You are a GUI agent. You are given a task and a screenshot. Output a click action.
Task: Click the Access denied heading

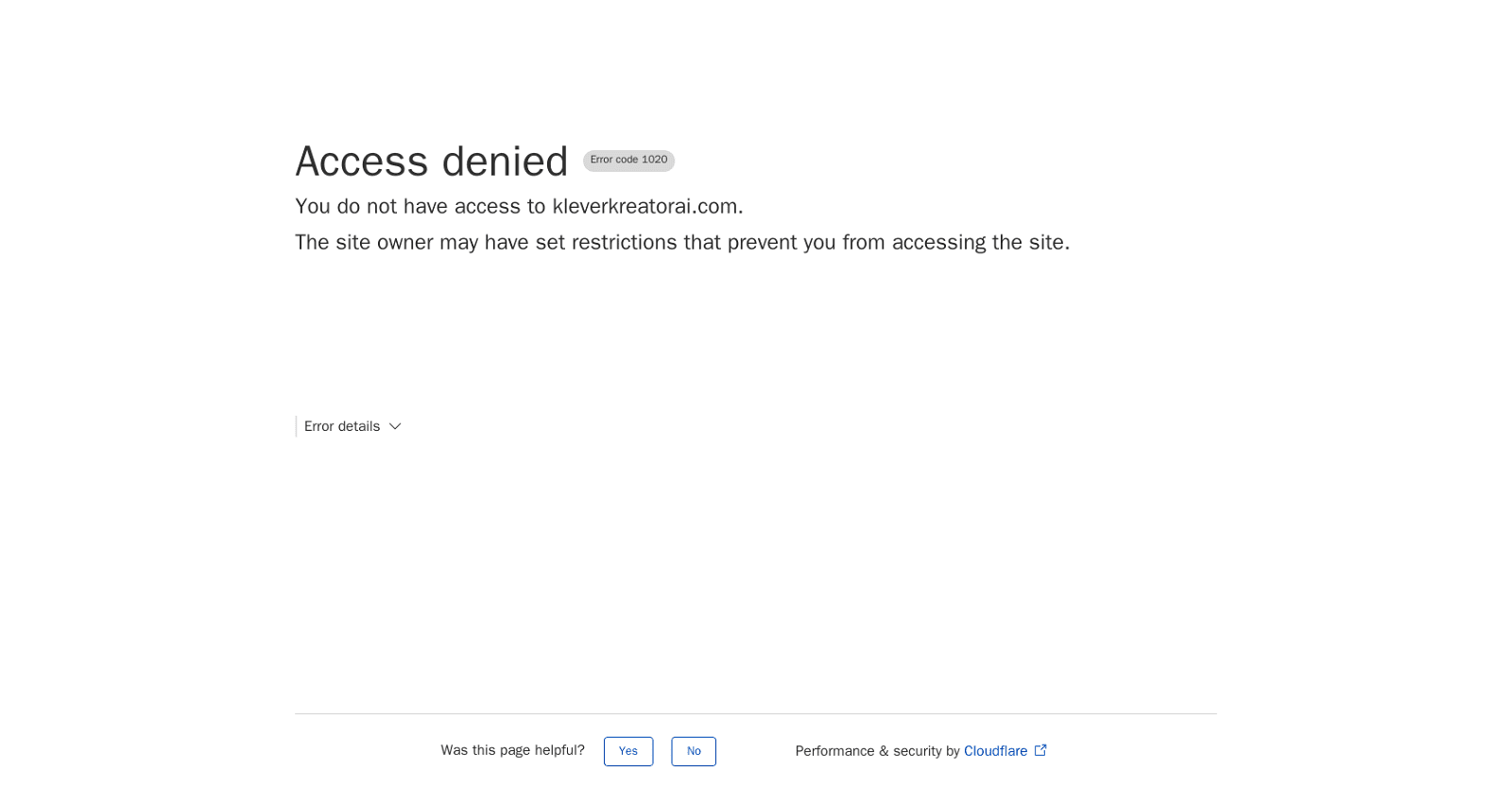tap(431, 162)
